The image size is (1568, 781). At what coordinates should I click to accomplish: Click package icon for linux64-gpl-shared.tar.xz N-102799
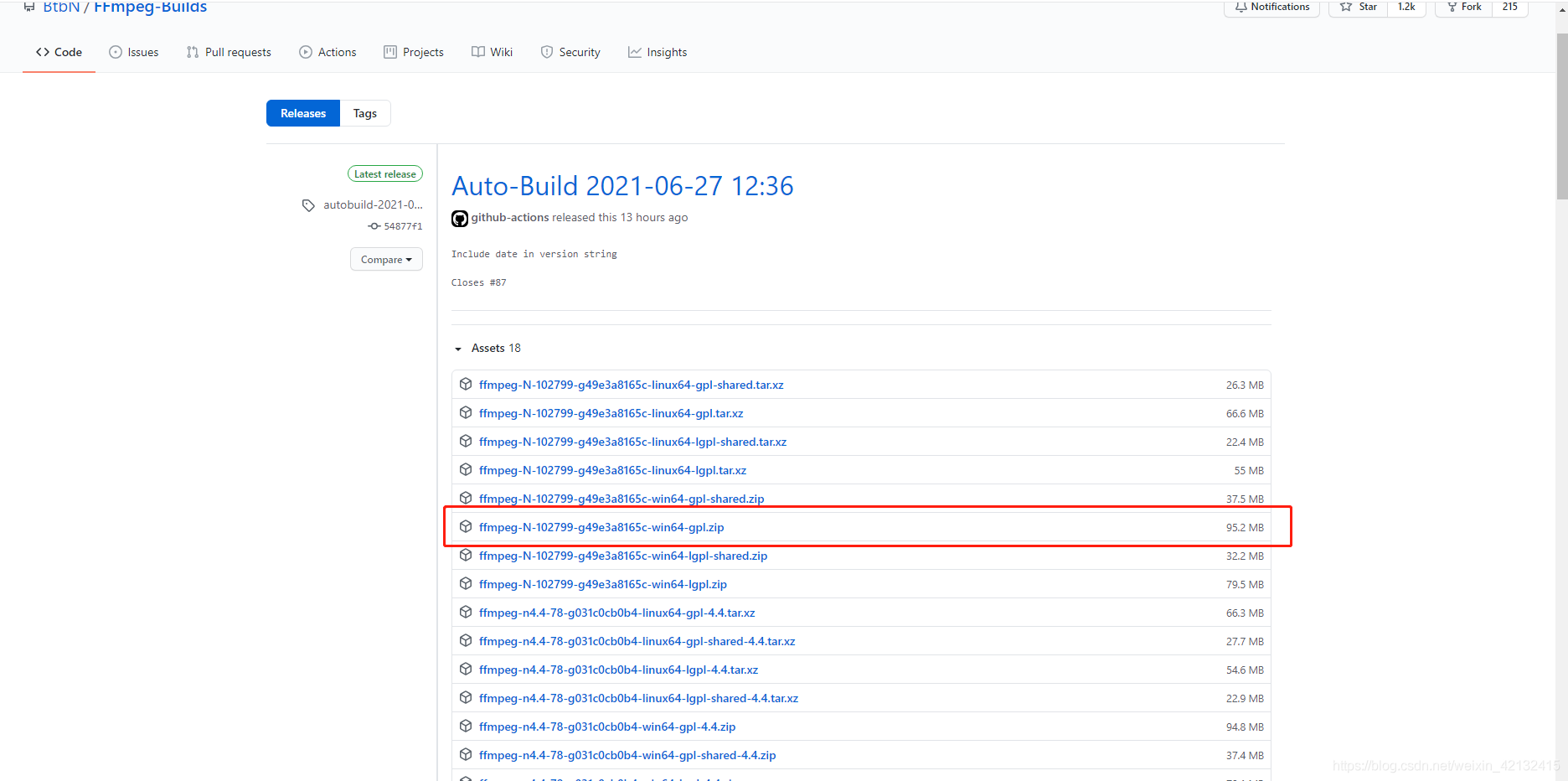pos(466,384)
